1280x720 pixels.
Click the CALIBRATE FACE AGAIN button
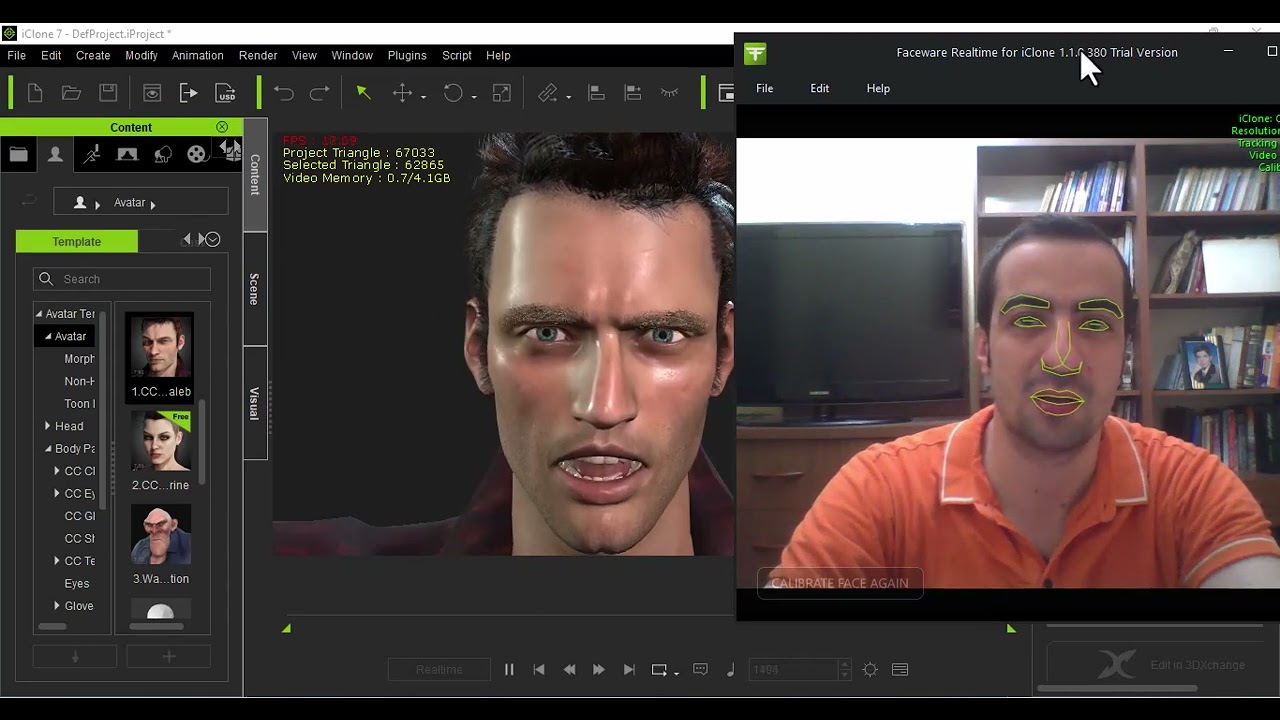[840, 583]
